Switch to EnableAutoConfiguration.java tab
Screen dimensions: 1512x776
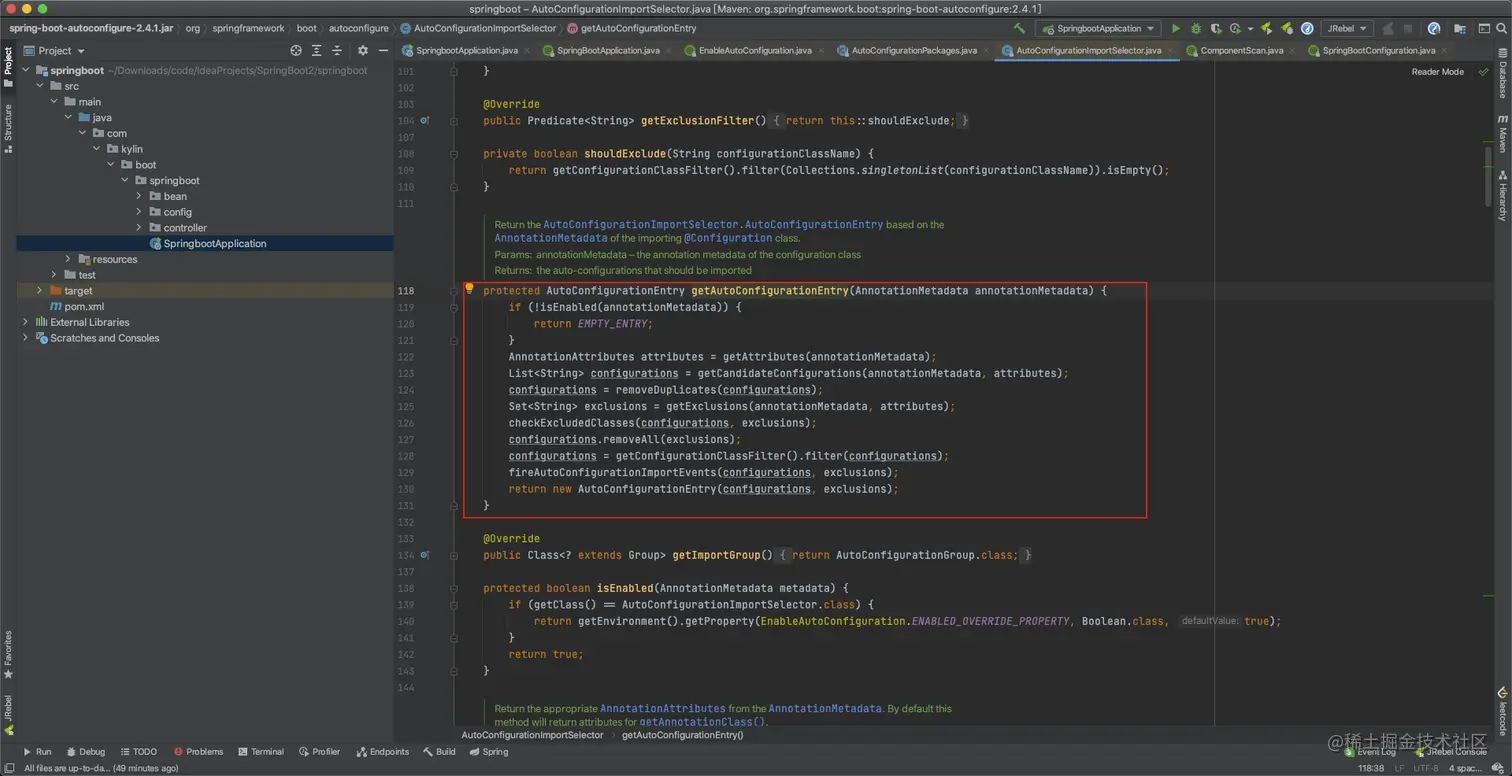755,50
